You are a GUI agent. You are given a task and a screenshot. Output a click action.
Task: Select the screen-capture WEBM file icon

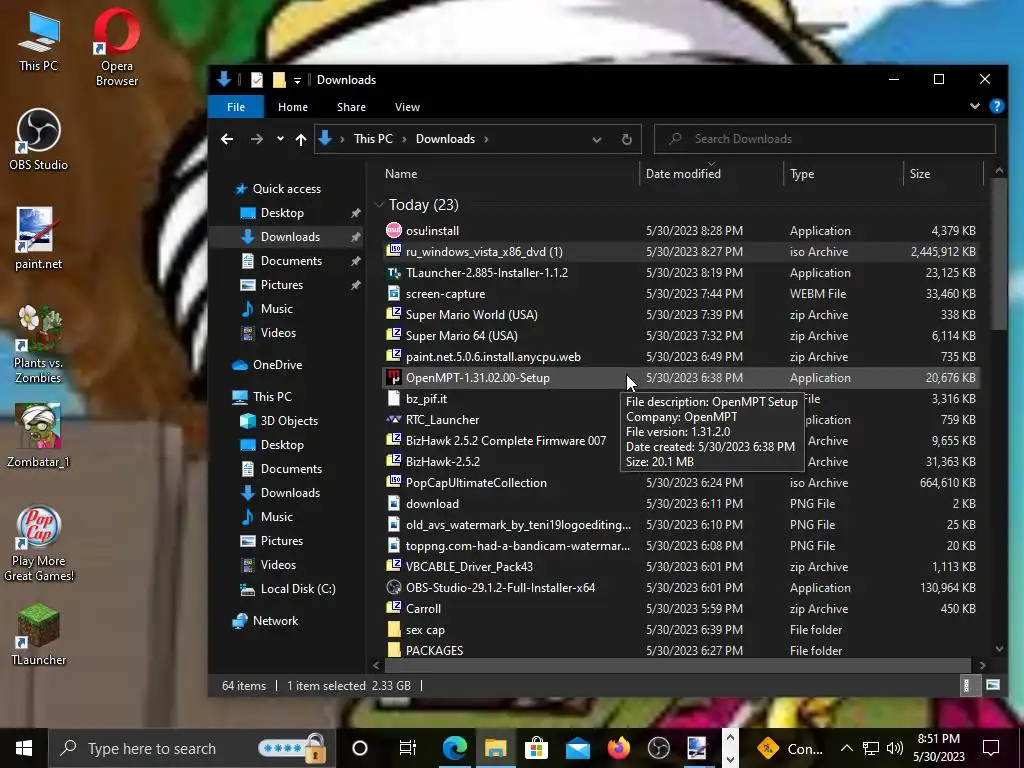(x=394, y=293)
